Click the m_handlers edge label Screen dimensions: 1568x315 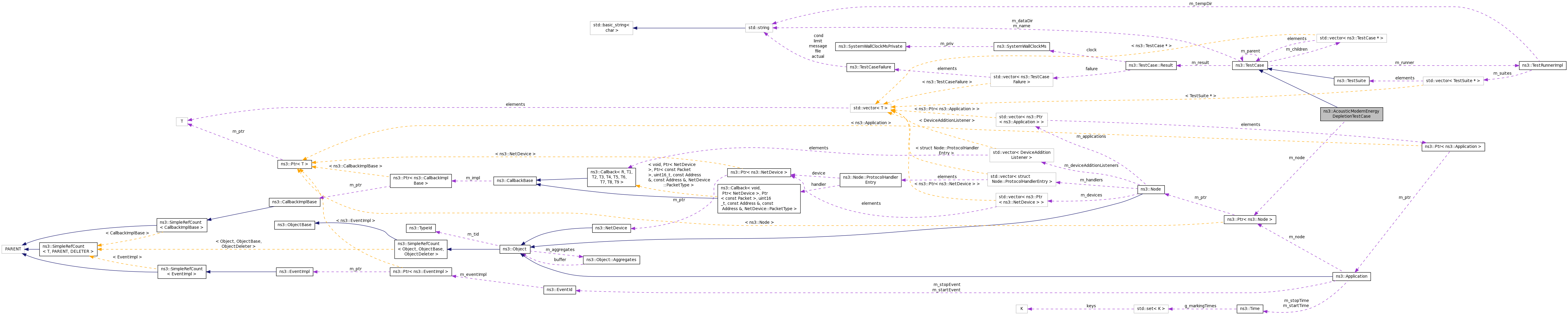[1091, 180]
